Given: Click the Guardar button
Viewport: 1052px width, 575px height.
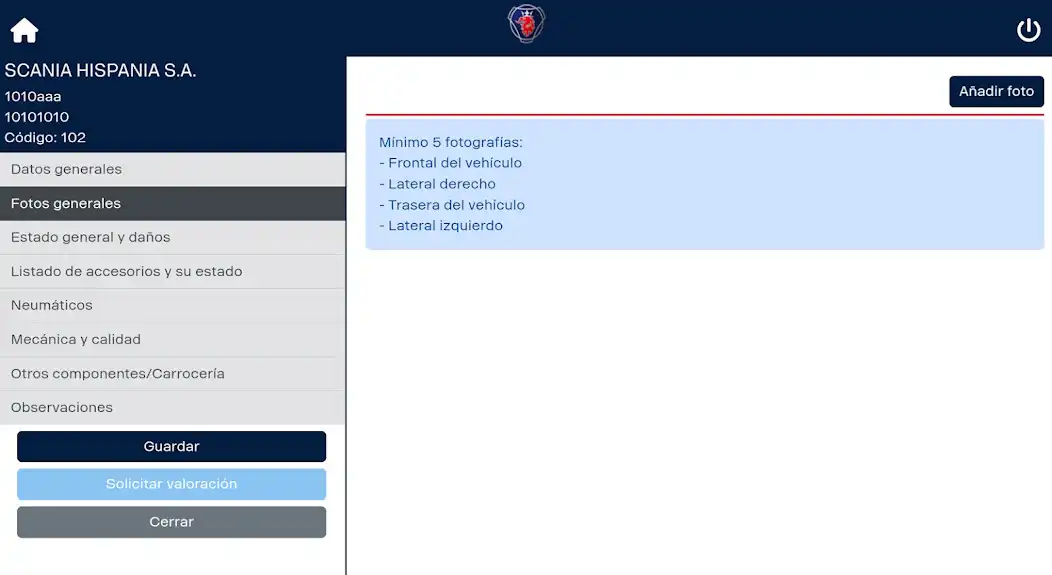Looking at the screenshot, I should (172, 446).
